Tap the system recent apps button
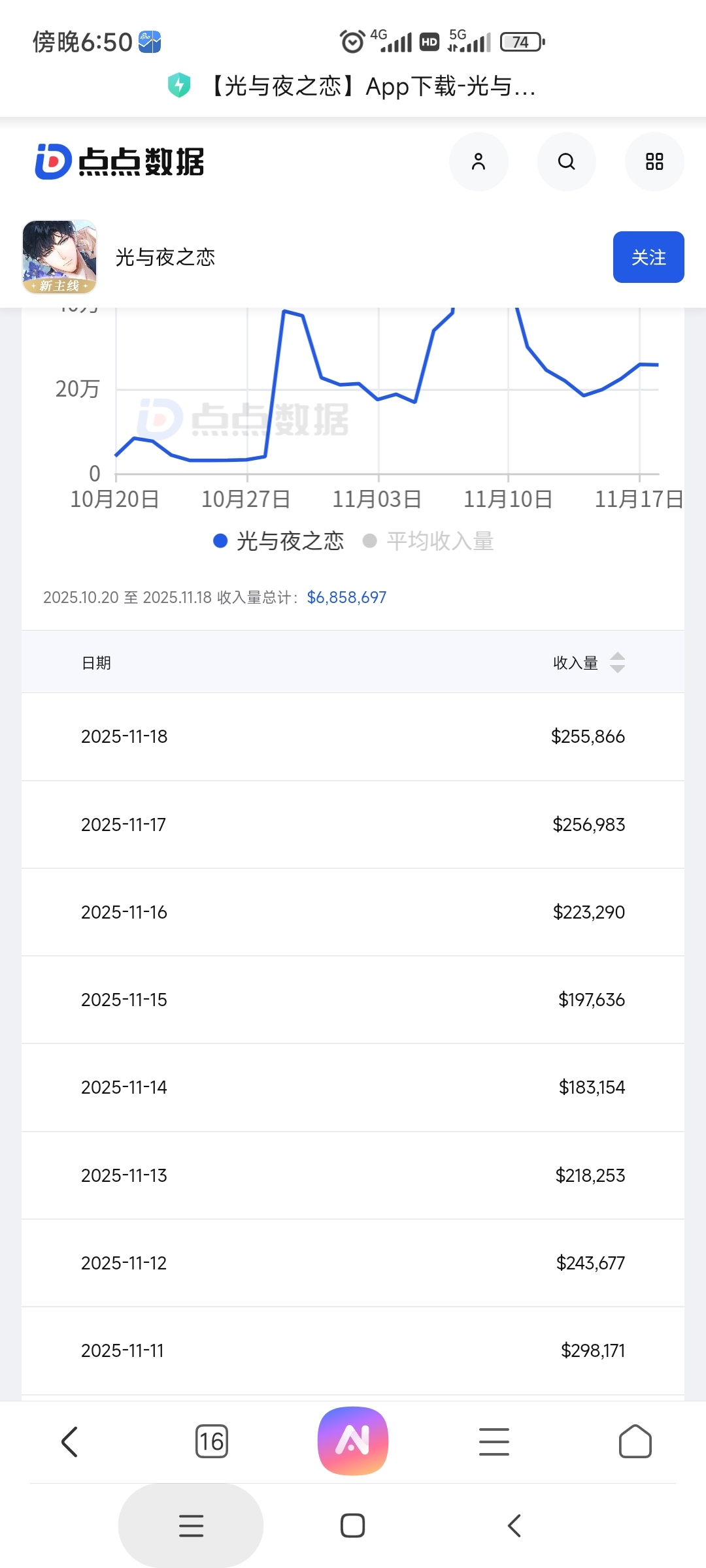The width and height of the screenshot is (706, 1568). pyautogui.click(x=191, y=1526)
